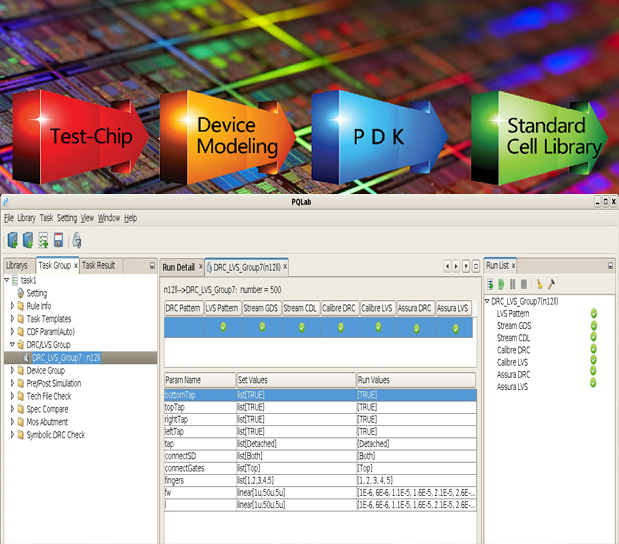Screen dimensions: 619x544
Task: Click green check status under Assura LVS column
Action: 457,326
